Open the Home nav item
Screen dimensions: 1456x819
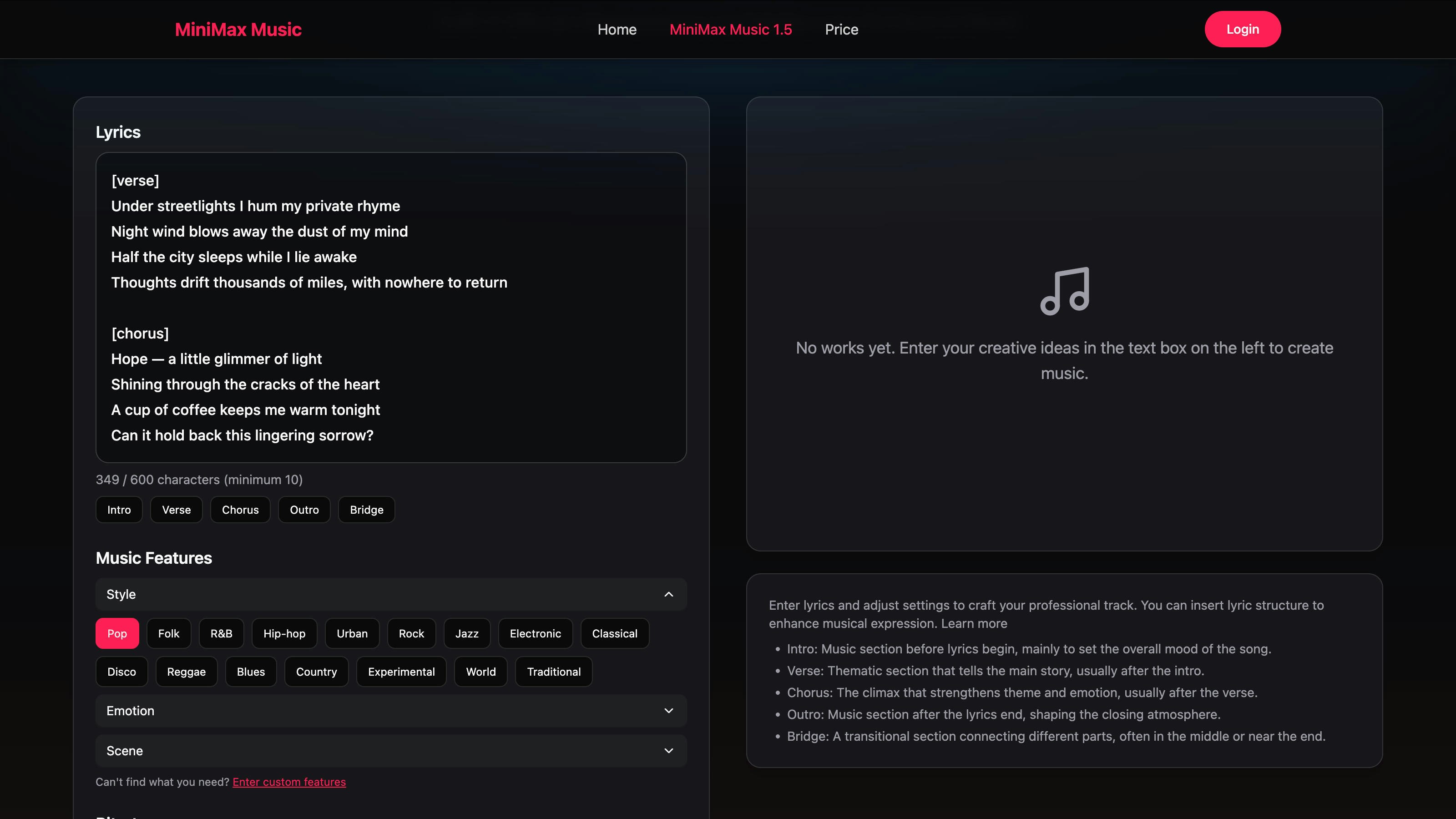click(617, 30)
